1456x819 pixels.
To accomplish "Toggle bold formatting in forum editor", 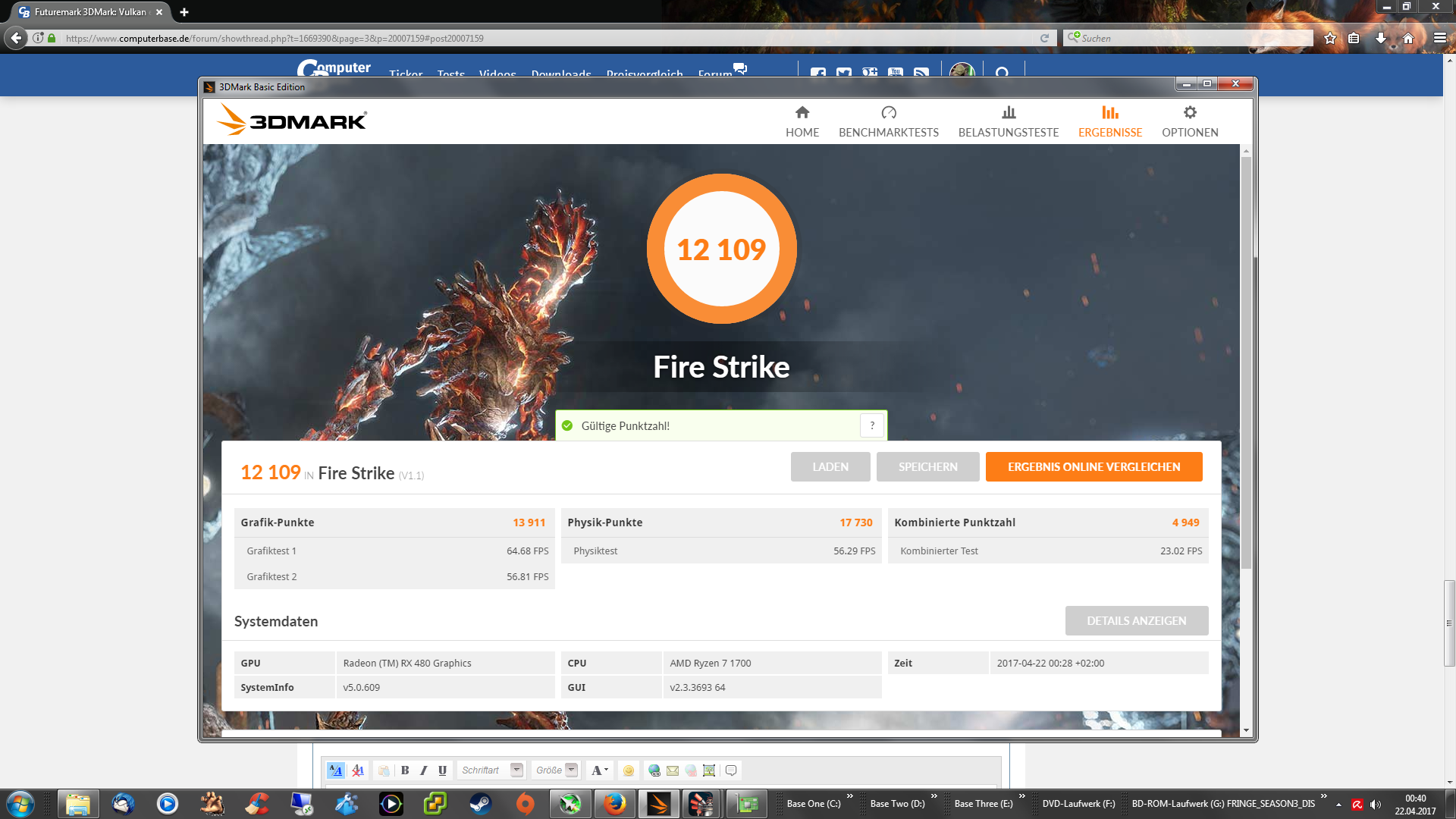I will [x=405, y=770].
